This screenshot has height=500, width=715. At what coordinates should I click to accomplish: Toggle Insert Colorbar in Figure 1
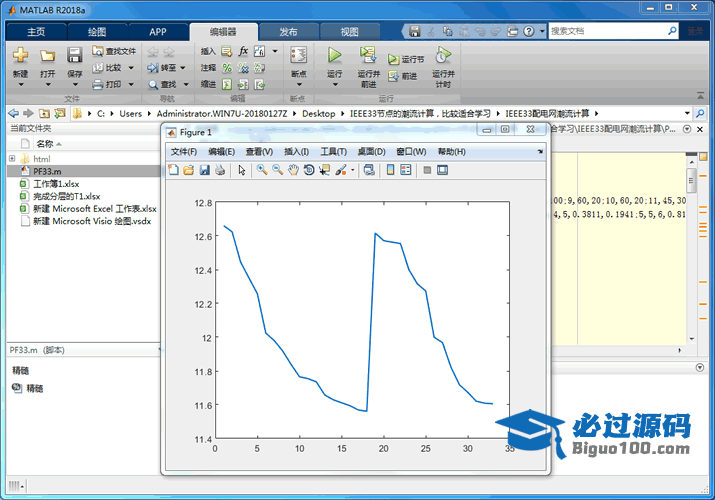390,170
